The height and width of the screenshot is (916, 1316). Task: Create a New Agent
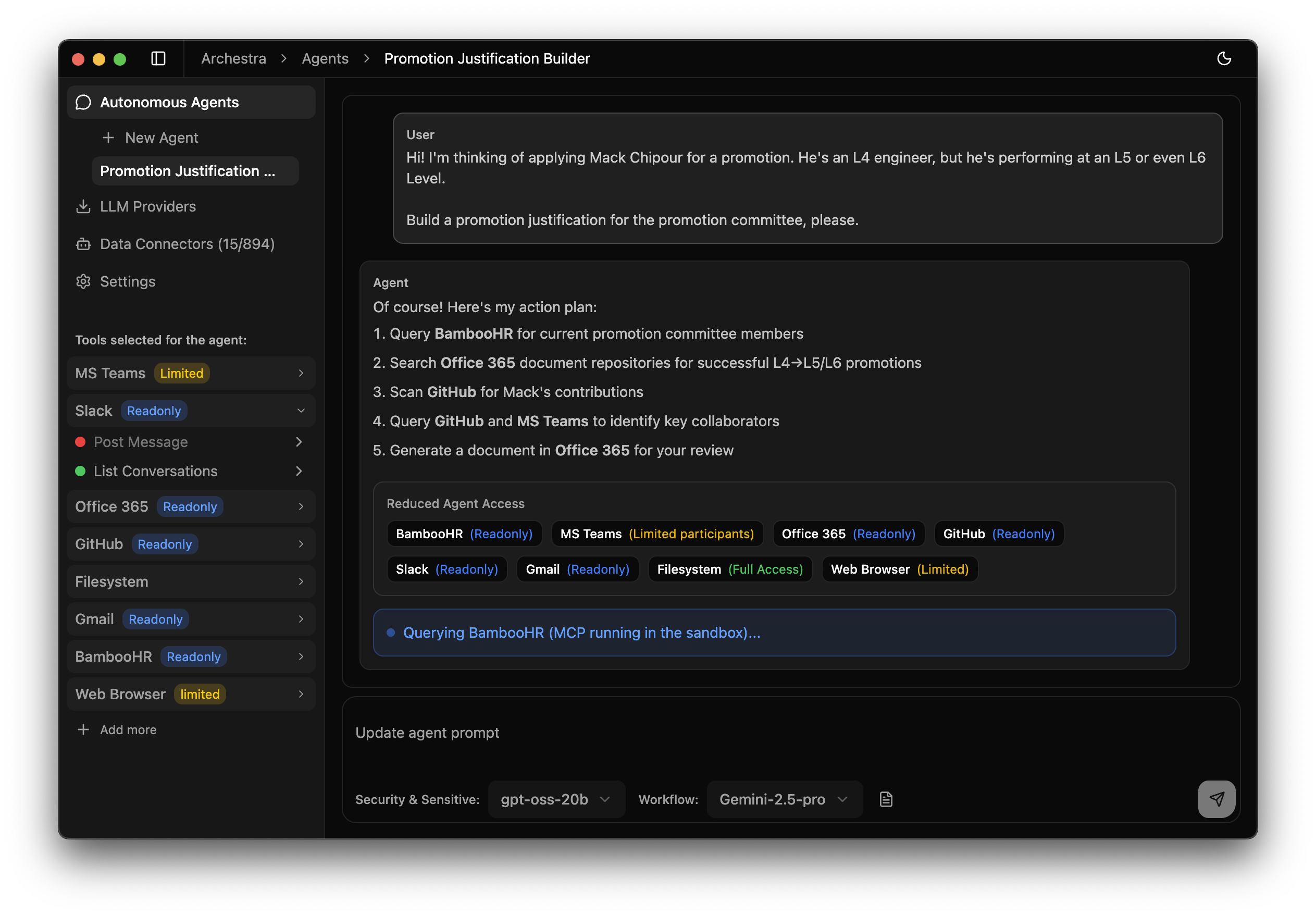click(150, 138)
